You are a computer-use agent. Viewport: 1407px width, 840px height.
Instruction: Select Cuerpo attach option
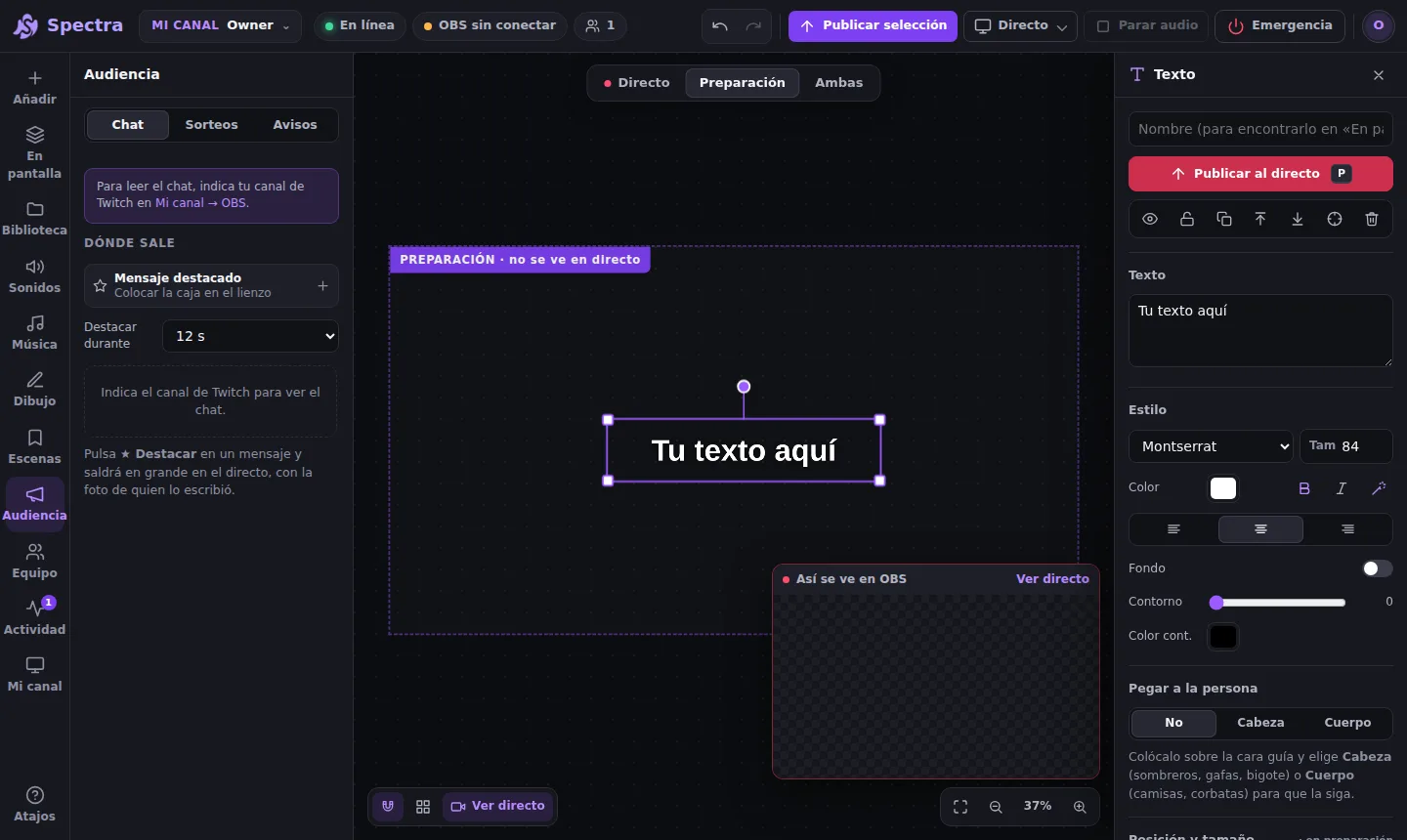coord(1347,723)
